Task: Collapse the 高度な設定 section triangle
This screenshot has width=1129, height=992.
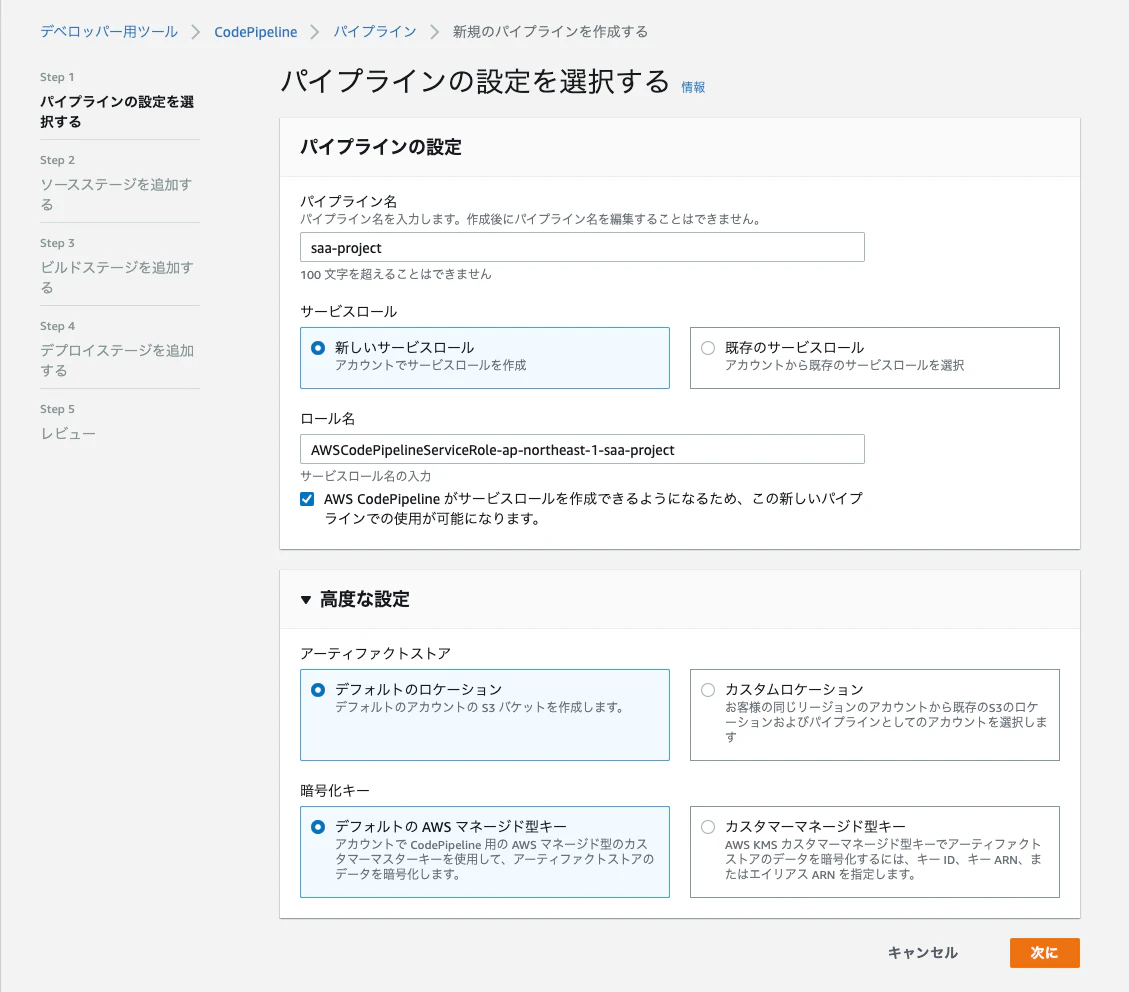Action: 306,600
